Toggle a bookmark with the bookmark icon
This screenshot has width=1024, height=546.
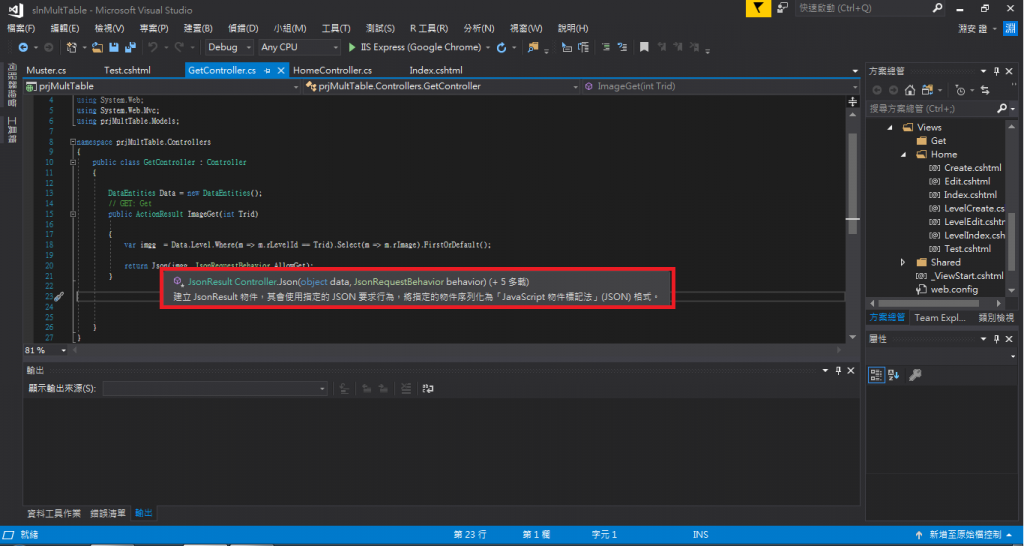coord(644,47)
